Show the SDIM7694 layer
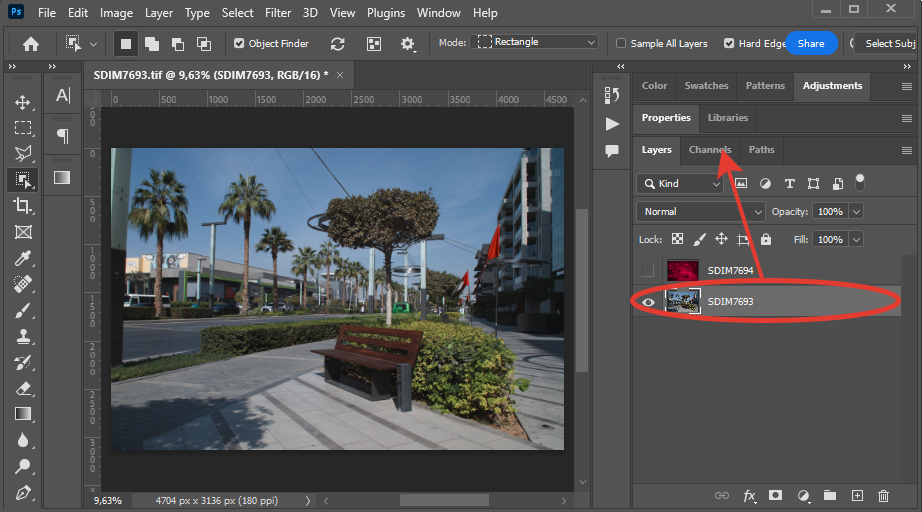The height and width of the screenshot is (512, 922). point(648,270)
